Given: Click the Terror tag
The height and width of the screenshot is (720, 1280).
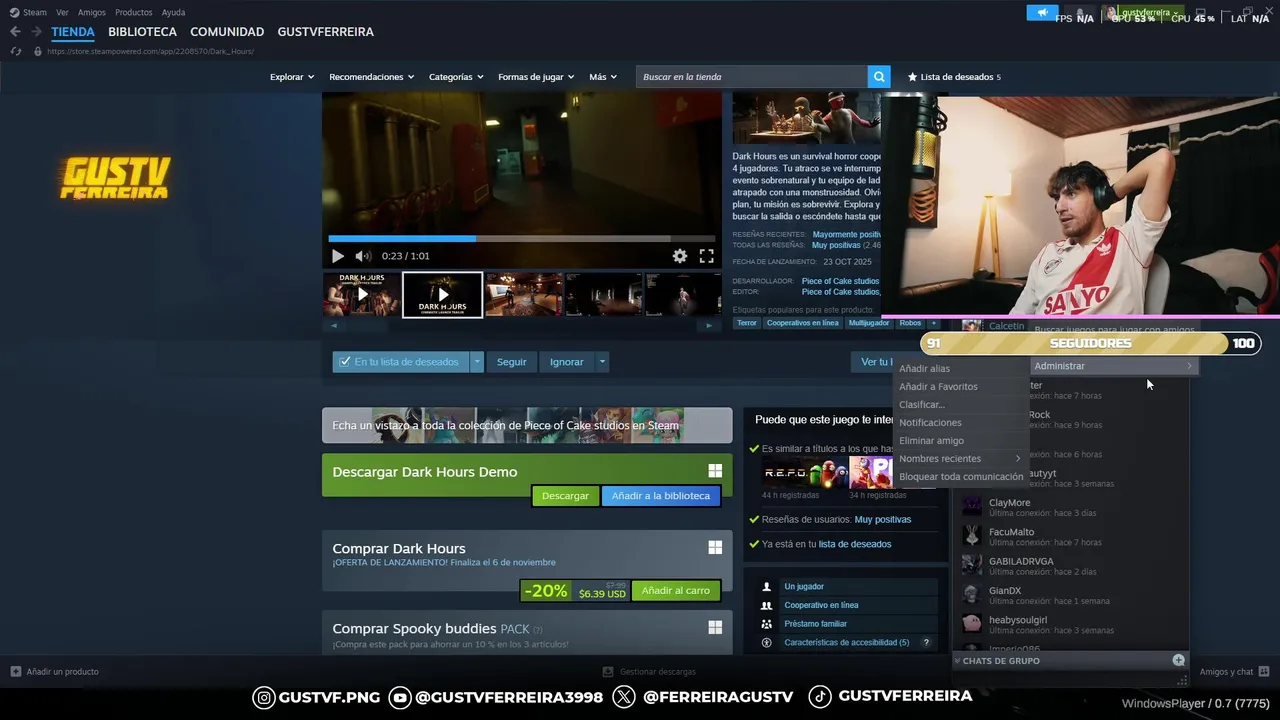Looking at the screenshot, I should tap(747, 323).
